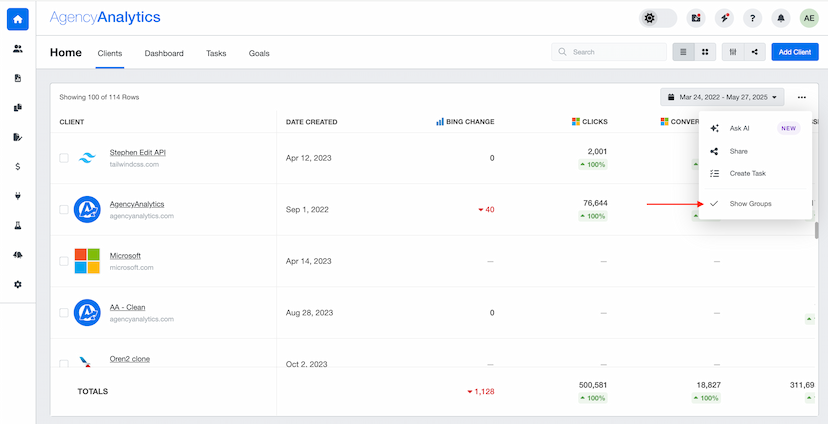The image size is (828, 424).
Task: Click the -1,128 Bing change total
Action: pyautogui.click(x=481, y=392)
